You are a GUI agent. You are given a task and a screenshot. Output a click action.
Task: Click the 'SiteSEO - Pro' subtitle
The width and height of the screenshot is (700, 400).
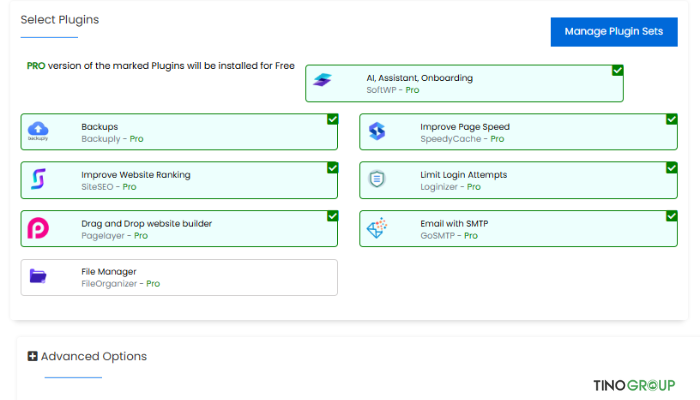point(108,187)
